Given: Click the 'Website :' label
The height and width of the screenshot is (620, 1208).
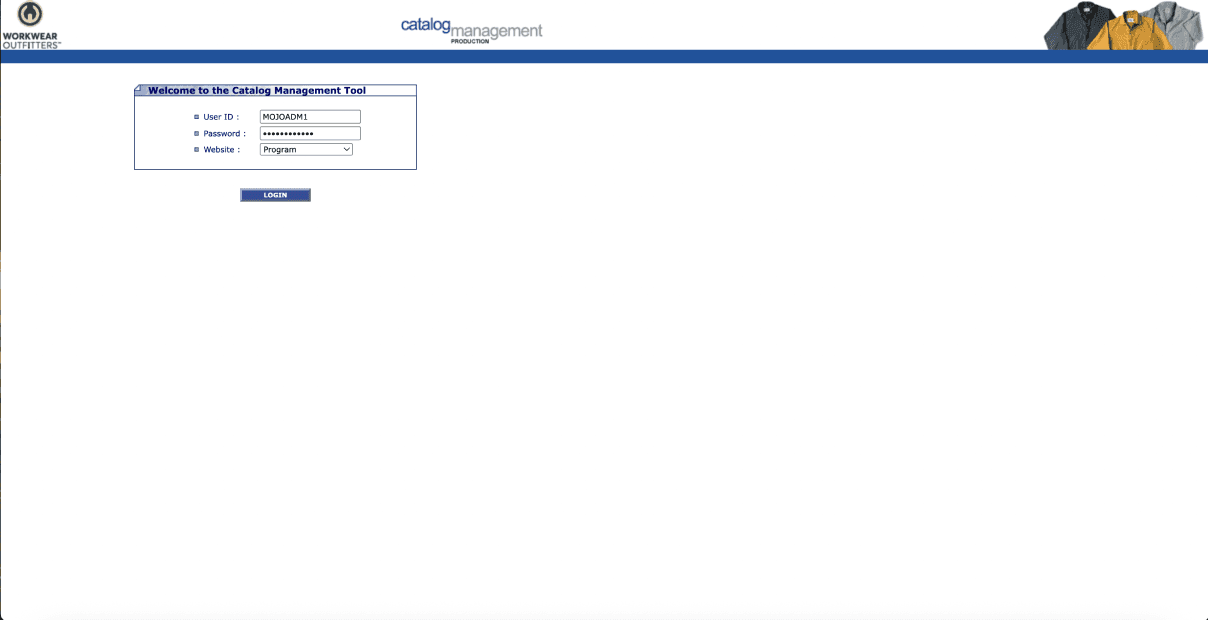Looking at the screenshot, I should pyautogui.click(x=221, y=149).
